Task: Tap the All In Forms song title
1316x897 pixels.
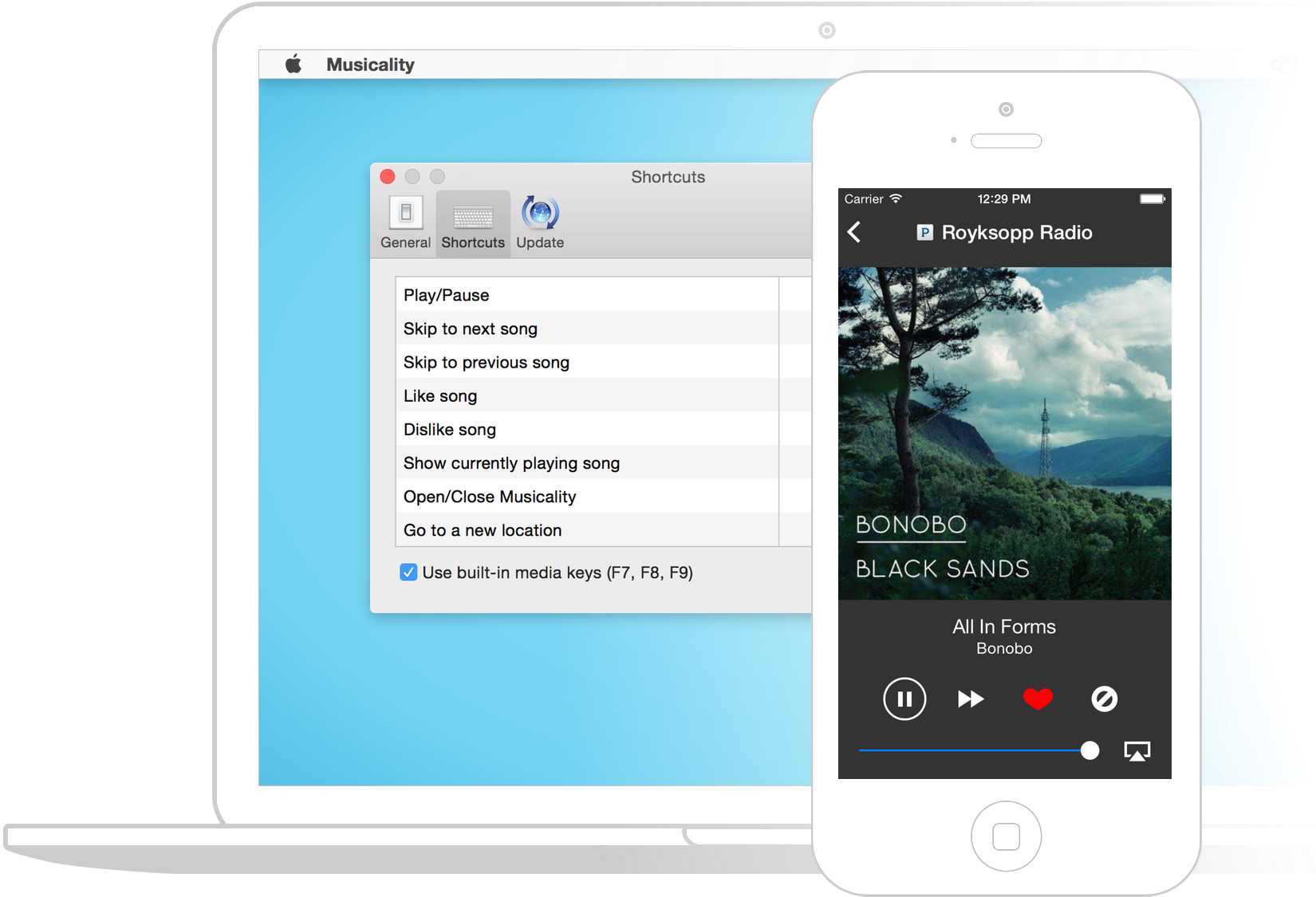Action: click(x=1004, y=627)
